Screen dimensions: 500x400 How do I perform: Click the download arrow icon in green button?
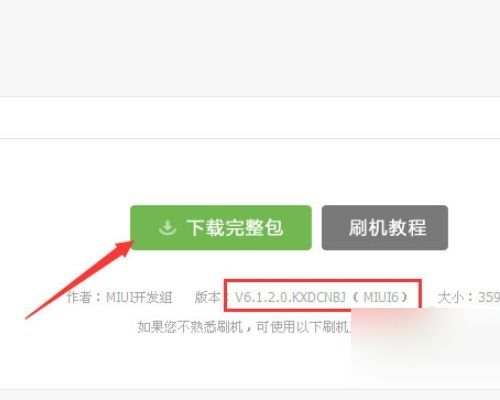pyautogui.click(x=167, y=228)
